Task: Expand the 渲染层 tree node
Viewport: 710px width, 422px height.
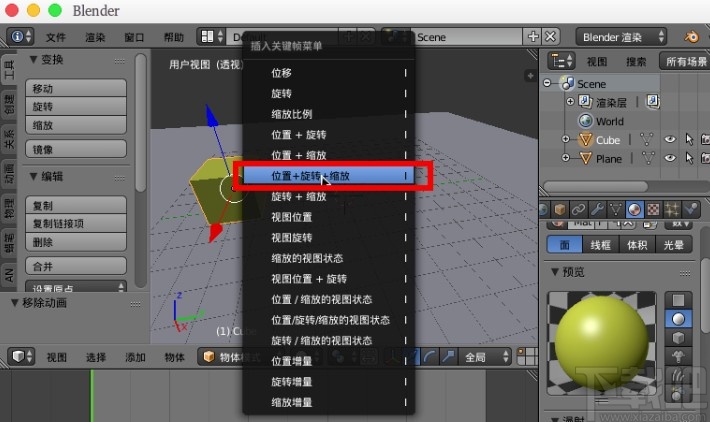Action: [571, 101]
